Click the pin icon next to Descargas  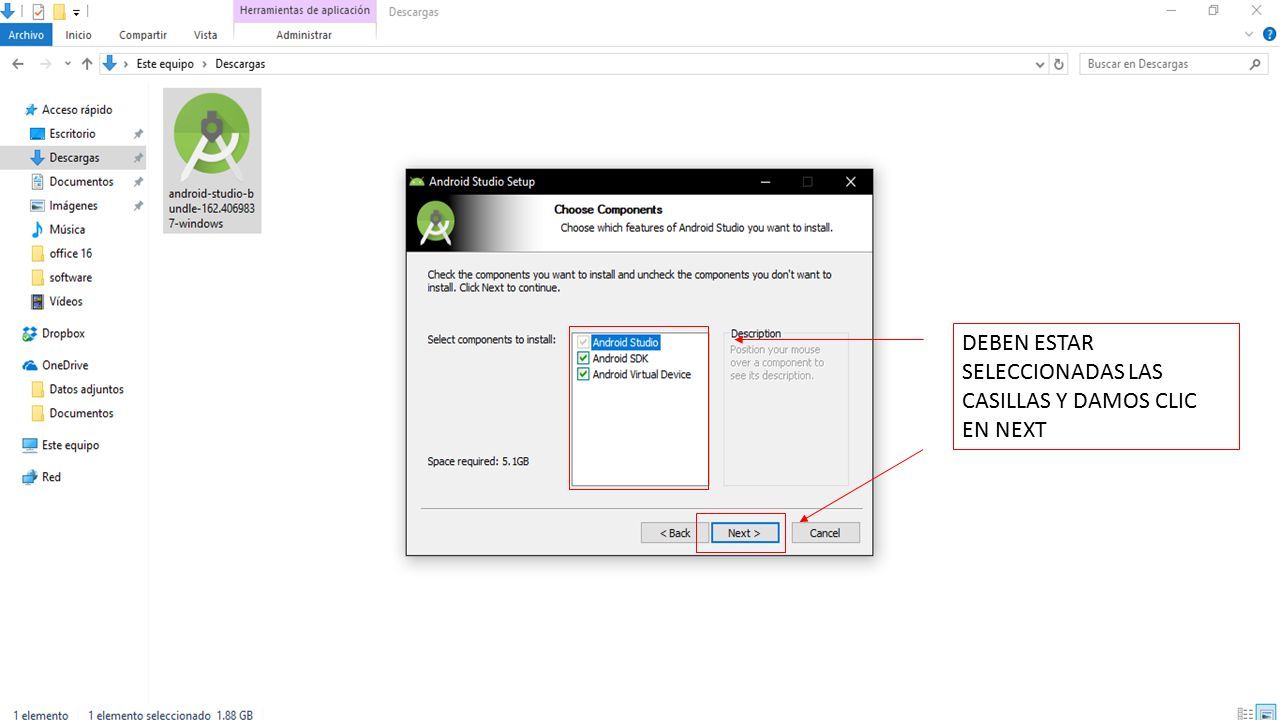138,158
